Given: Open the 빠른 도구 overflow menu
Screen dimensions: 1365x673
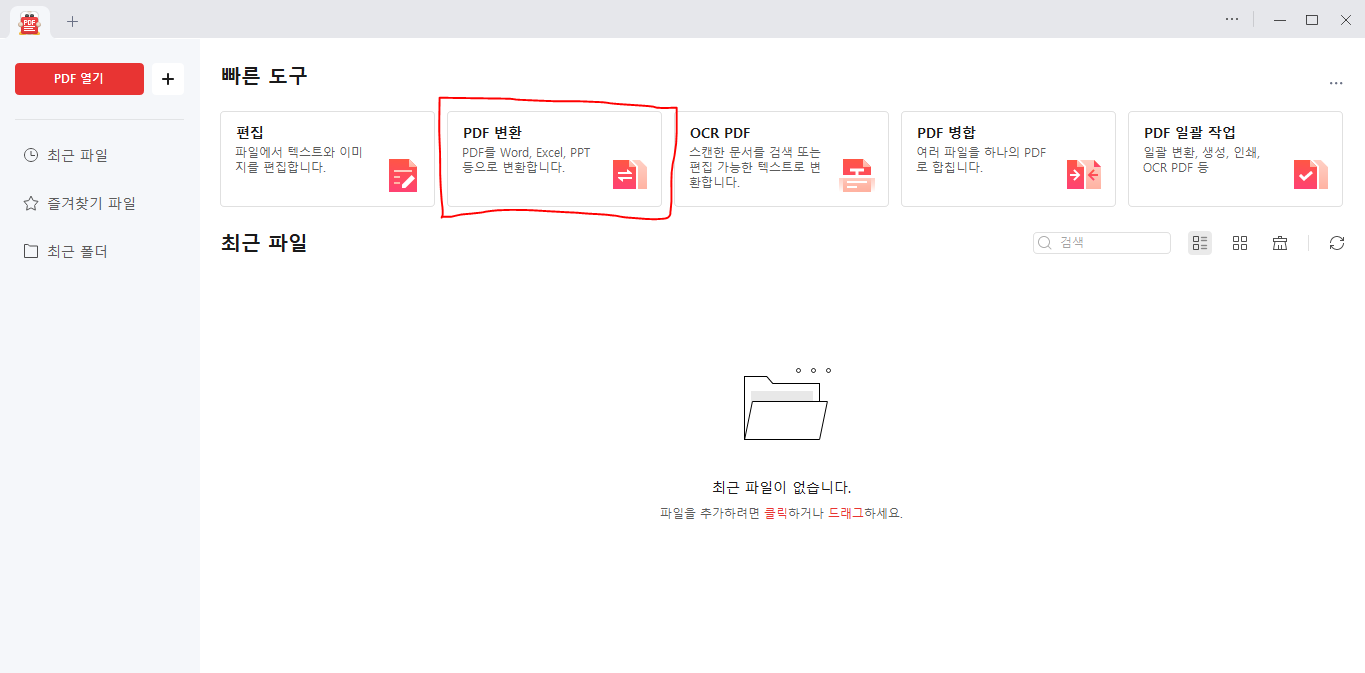Looking at the screenshot, I should [x=1336, y=83].
